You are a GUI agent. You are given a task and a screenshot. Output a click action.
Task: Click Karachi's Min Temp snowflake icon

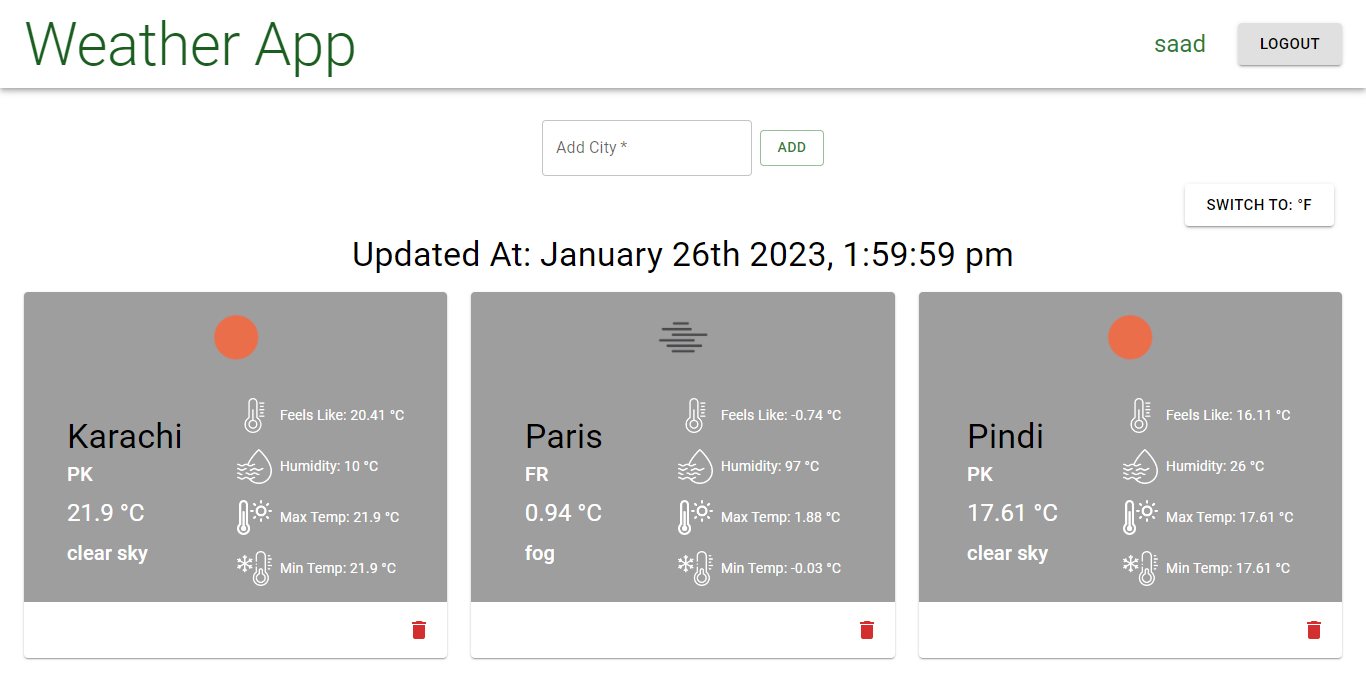click(x=254, y=568)
